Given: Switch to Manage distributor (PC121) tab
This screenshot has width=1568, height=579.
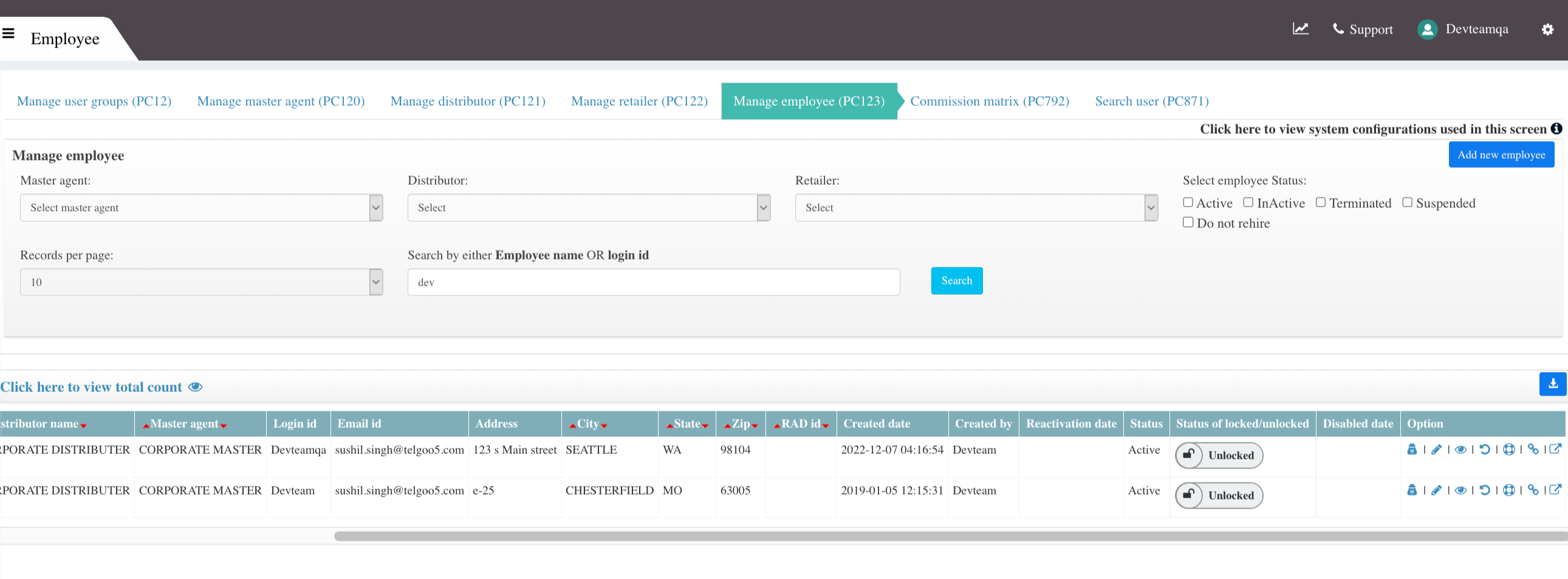Looking at the screenshot, I should 467,101.
